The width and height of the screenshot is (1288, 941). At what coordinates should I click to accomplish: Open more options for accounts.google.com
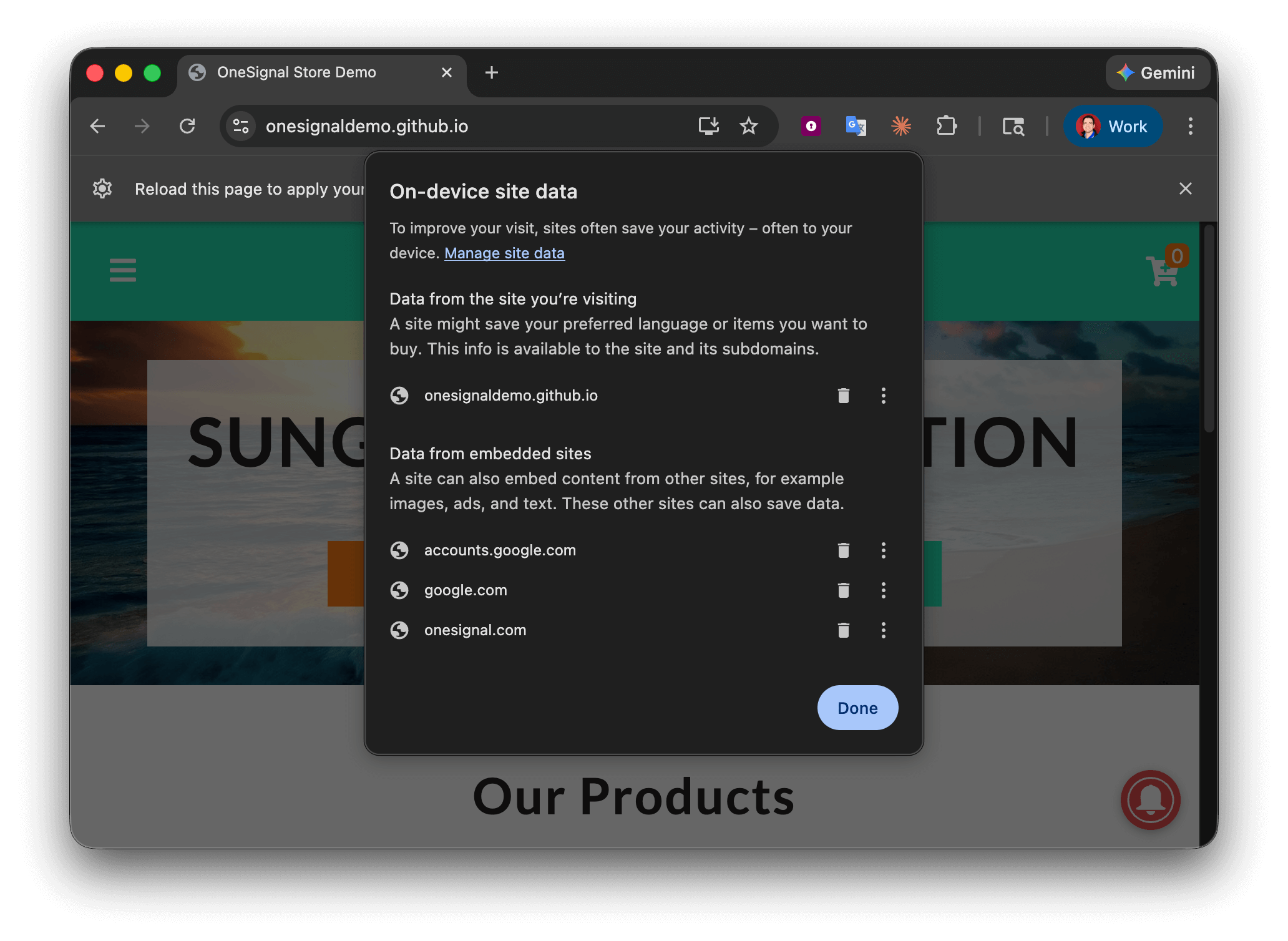(x=883, y=550)
